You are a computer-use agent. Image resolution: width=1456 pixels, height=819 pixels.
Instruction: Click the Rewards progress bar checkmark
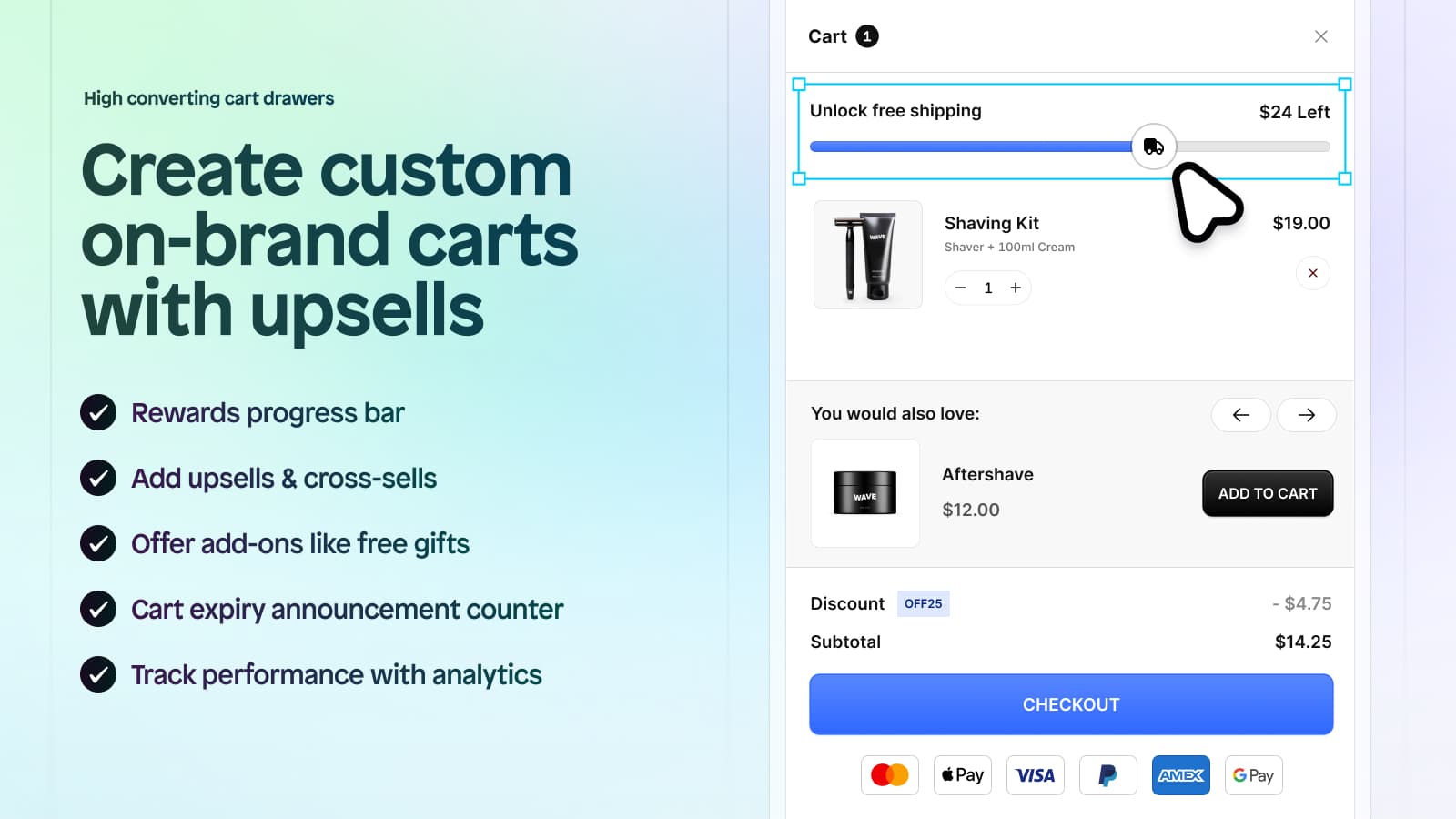98,412
